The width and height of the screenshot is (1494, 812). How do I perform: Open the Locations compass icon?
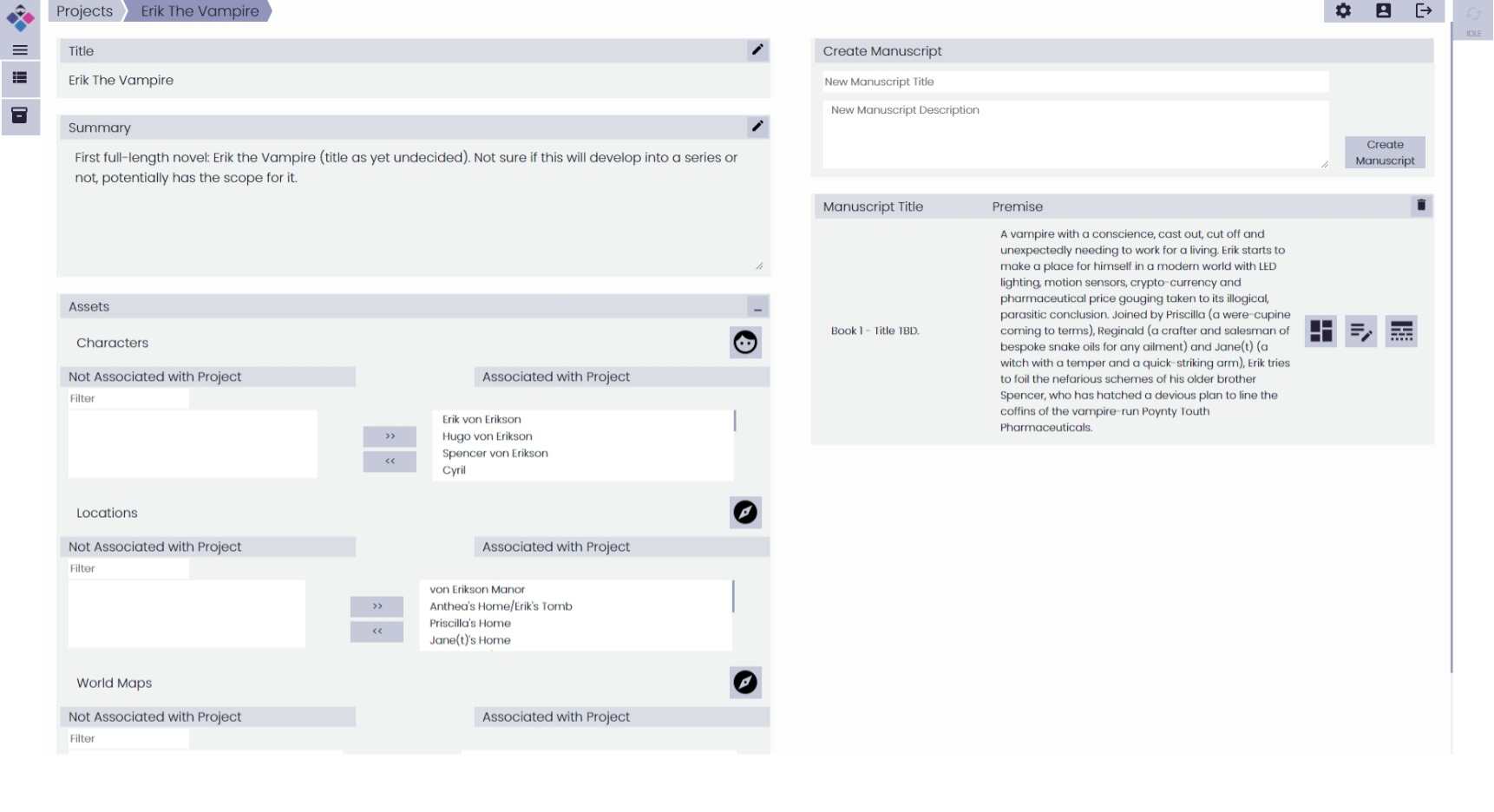[744, 513]
